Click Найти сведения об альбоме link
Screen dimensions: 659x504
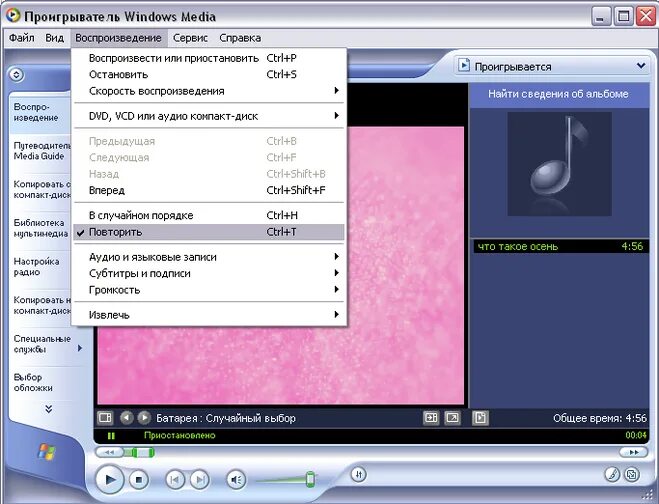click(x=558, y=94)
